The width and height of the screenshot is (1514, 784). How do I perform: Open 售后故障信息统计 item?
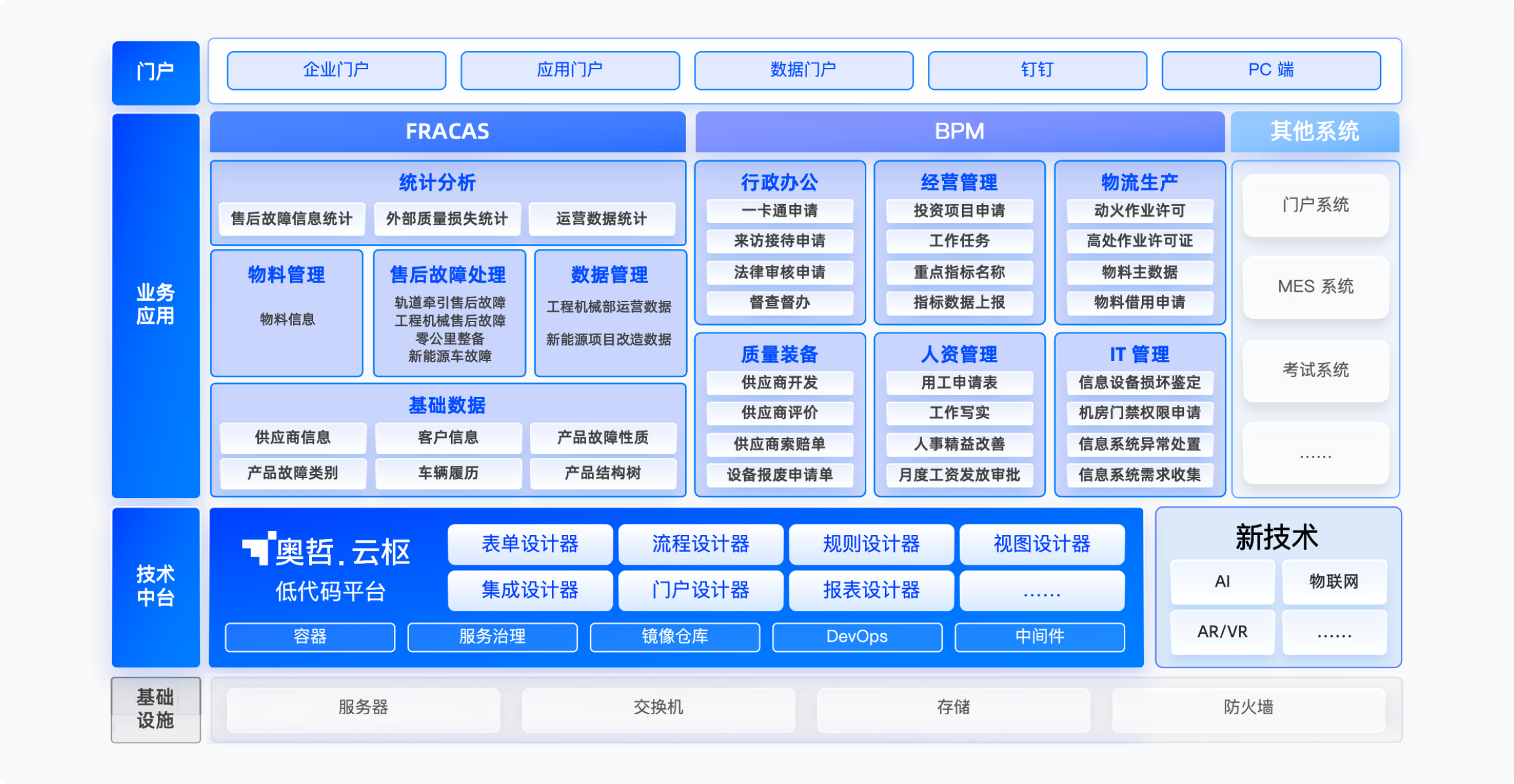point(292,219)
